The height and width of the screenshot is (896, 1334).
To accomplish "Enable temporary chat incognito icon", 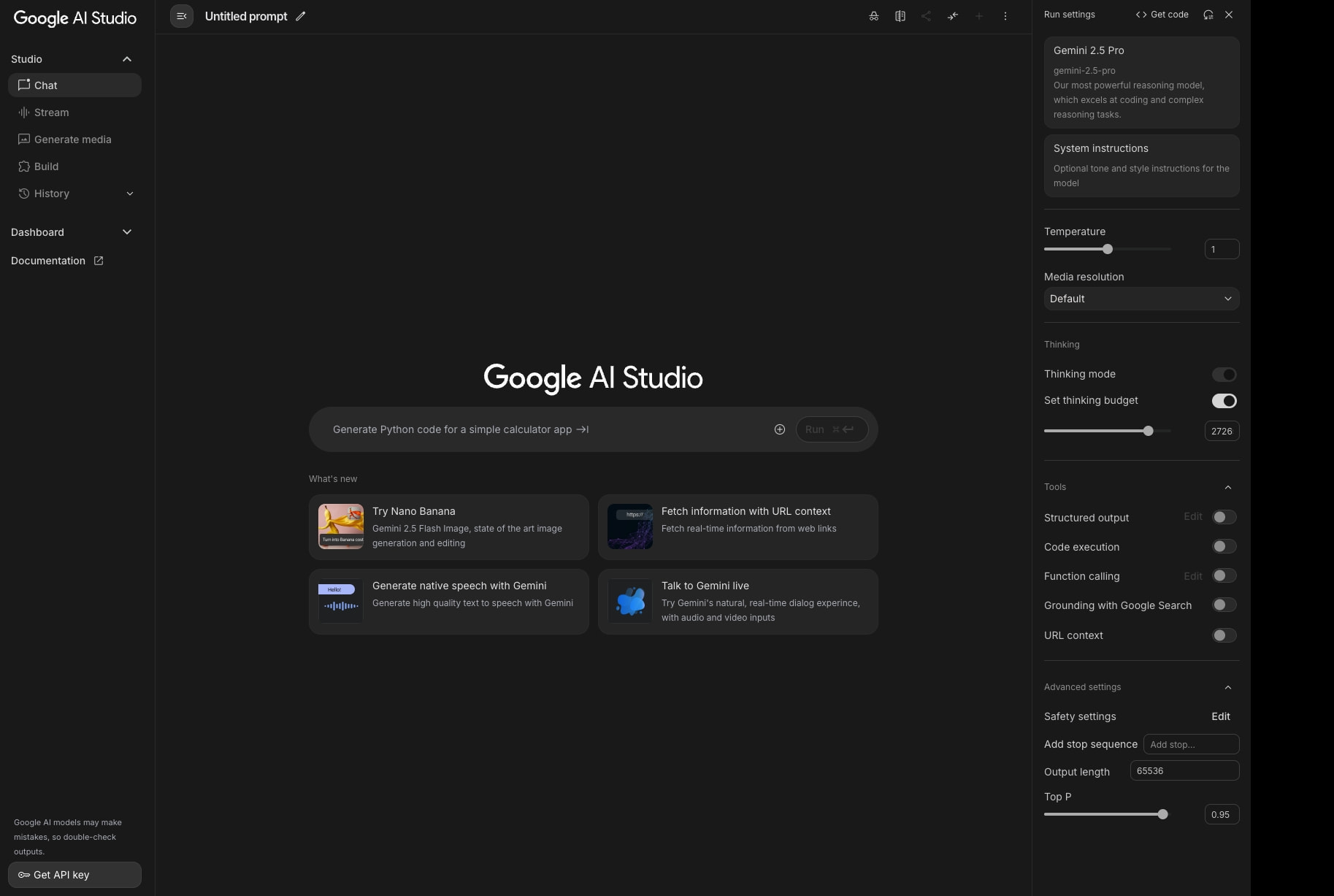I will (x=874, y=16).
